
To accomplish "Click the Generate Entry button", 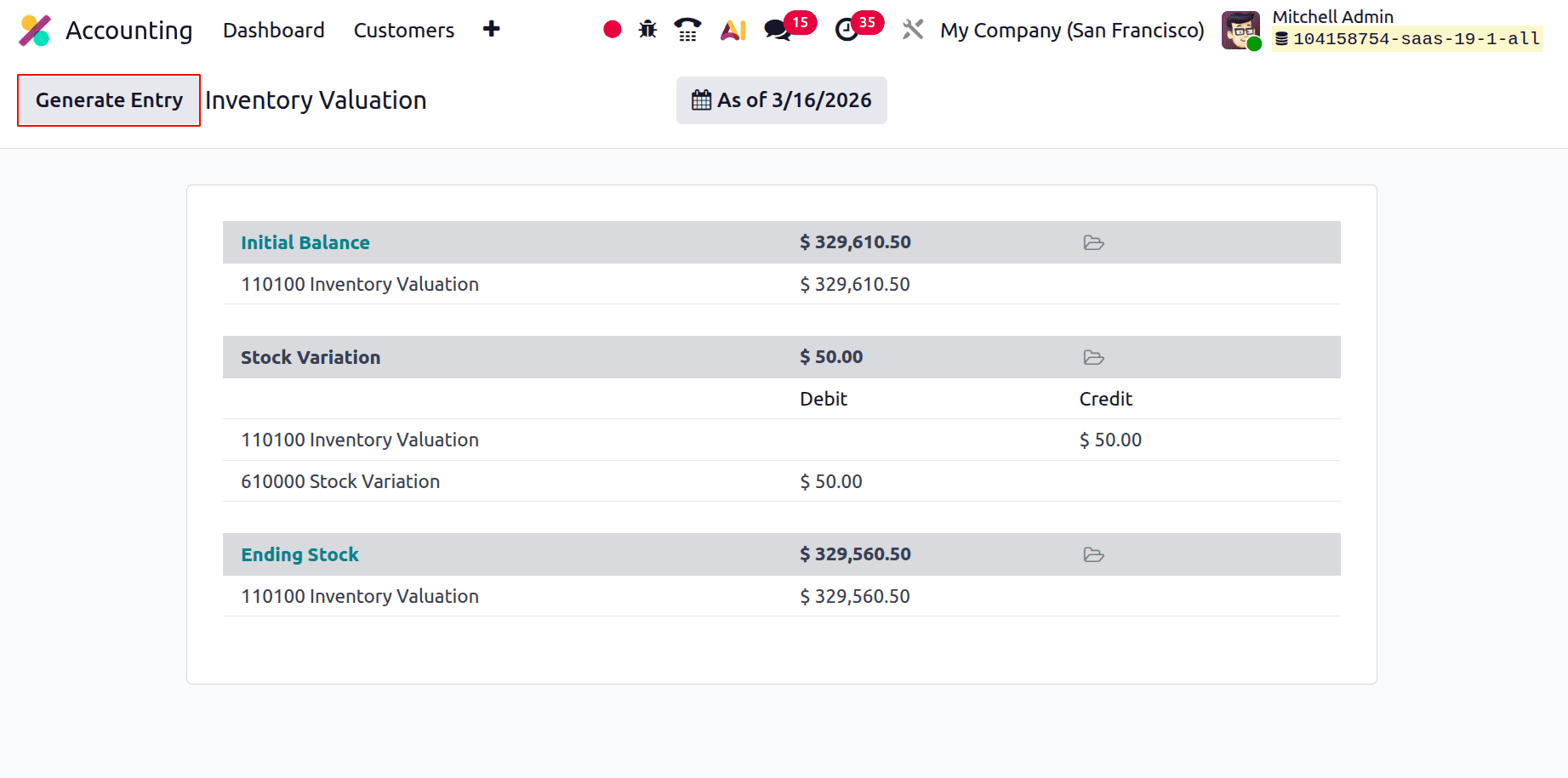I will click(x=108, y=99).
